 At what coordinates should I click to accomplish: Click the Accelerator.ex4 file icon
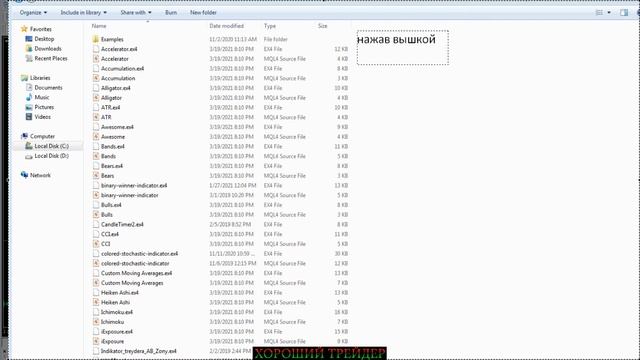click(96, 49)
